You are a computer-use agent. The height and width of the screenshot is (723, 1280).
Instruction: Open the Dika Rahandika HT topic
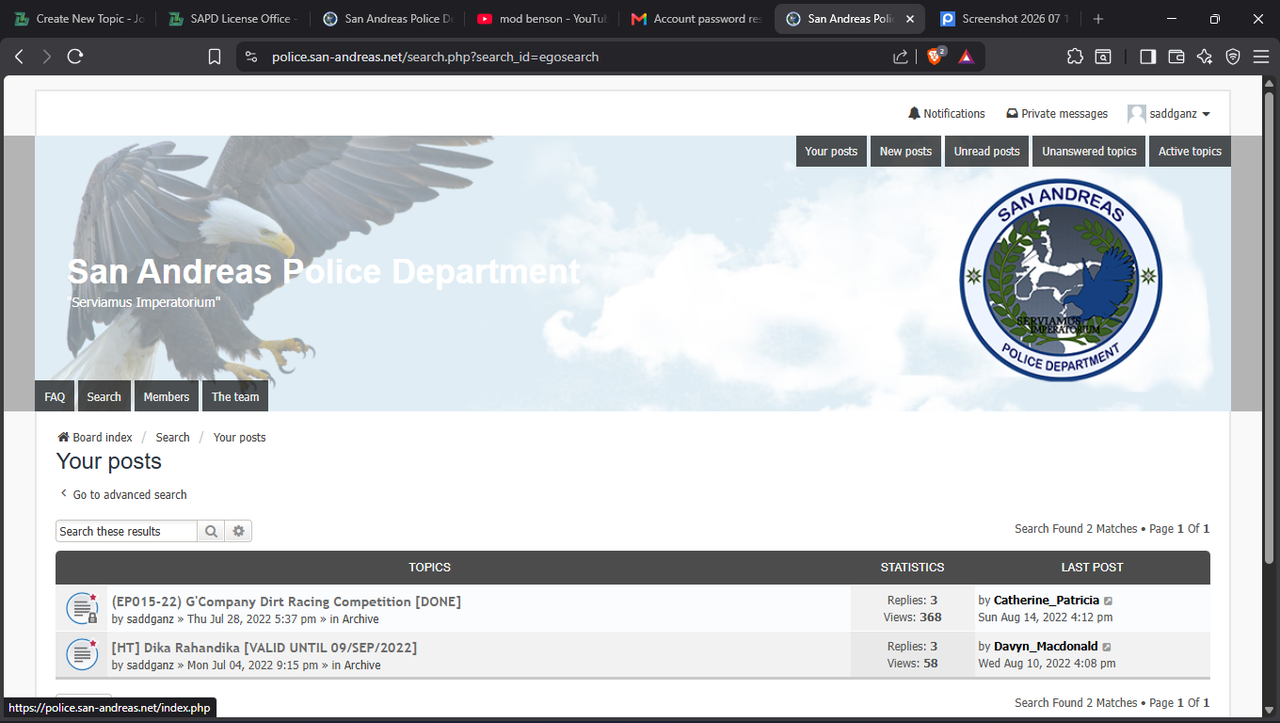click(264, 647)
